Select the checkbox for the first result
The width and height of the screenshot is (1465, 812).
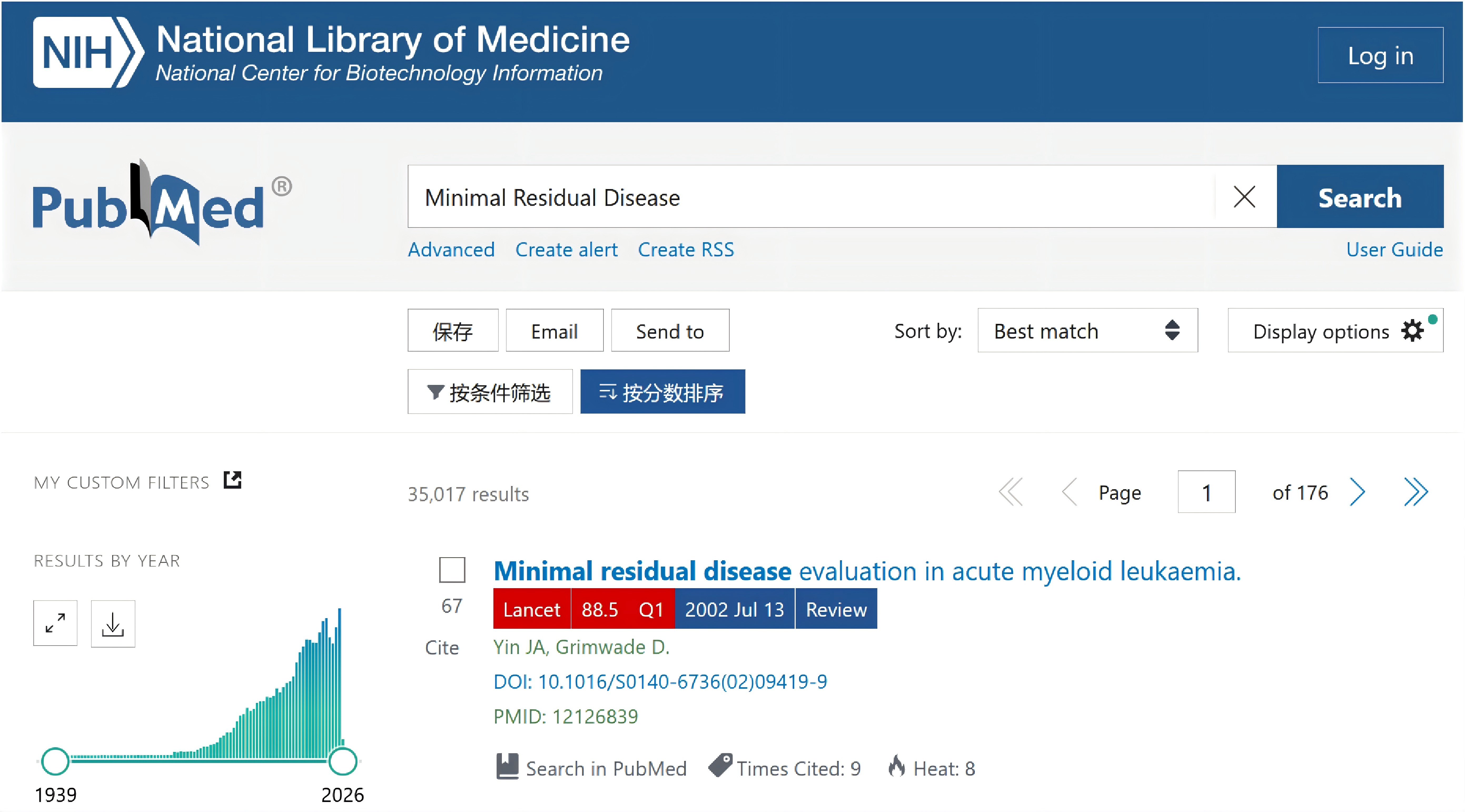(452, 570)
